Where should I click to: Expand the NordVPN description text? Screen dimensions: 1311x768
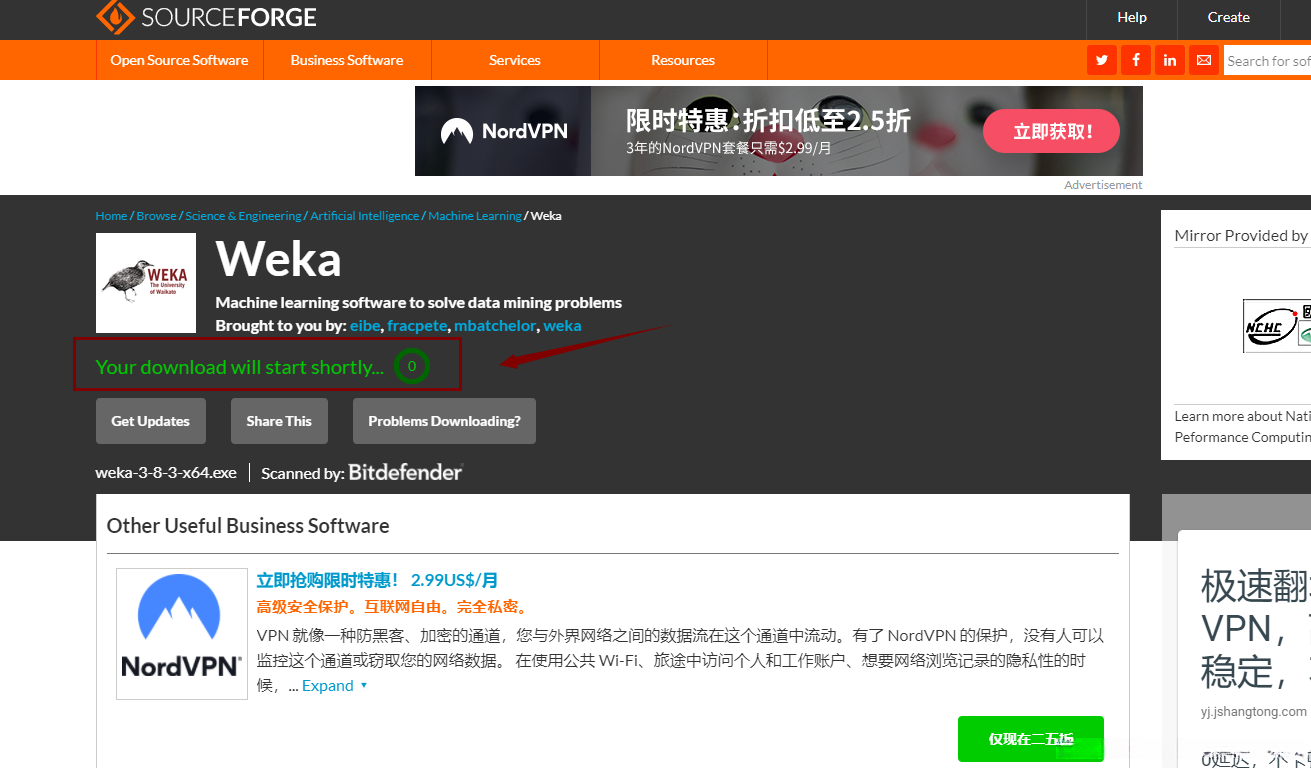click(328, 685)
